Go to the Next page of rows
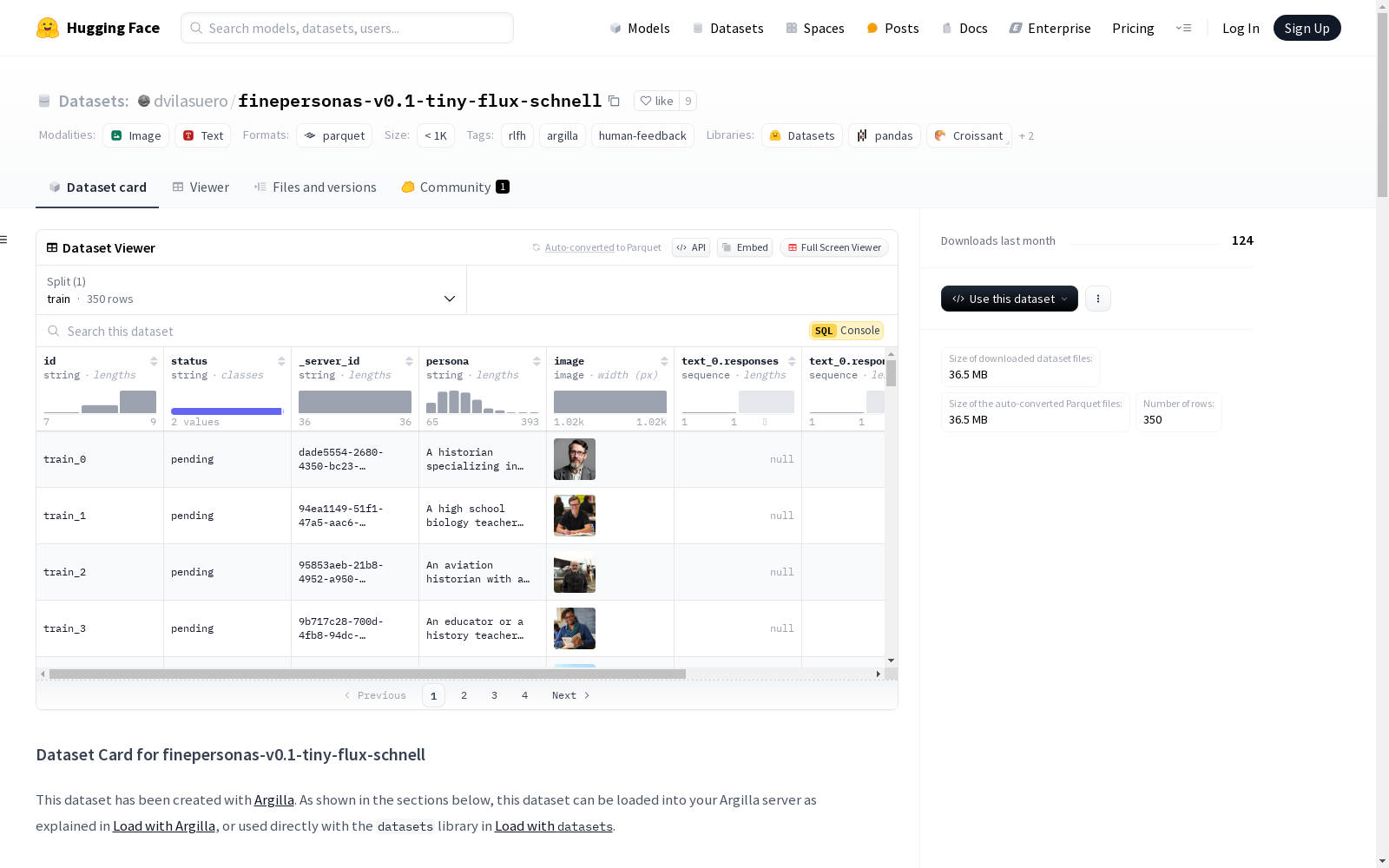The height and width of the screenshot is (868, 1389). point(571,695)
